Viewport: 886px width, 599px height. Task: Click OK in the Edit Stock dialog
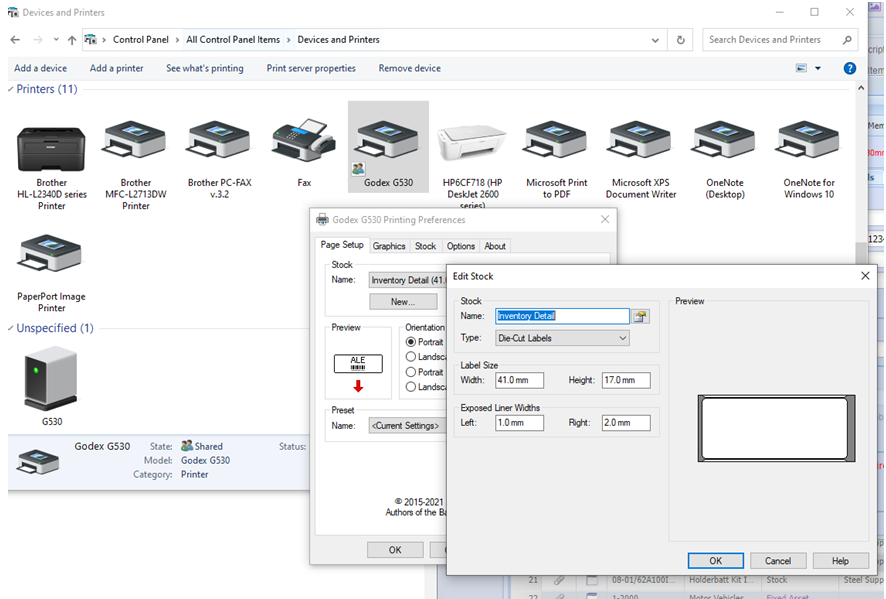[x=715, y=561]
